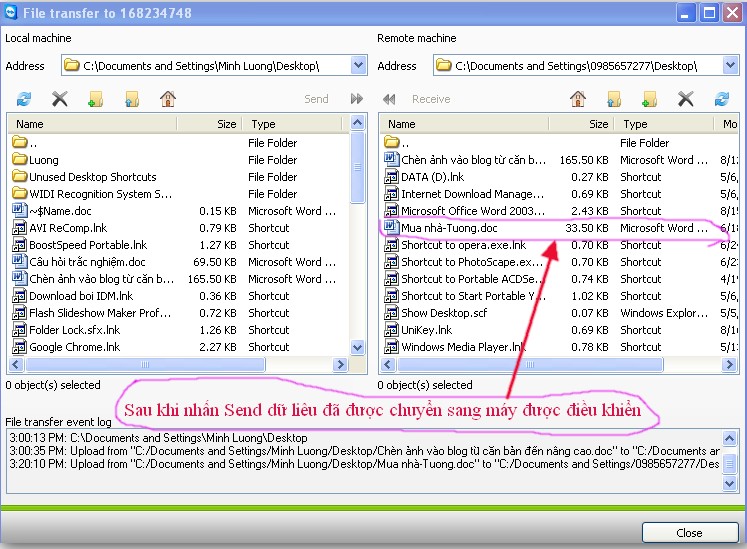This screenshot has width=747, height=549.
Task: Click the Send button label
Action: click(x=316, y=99)
